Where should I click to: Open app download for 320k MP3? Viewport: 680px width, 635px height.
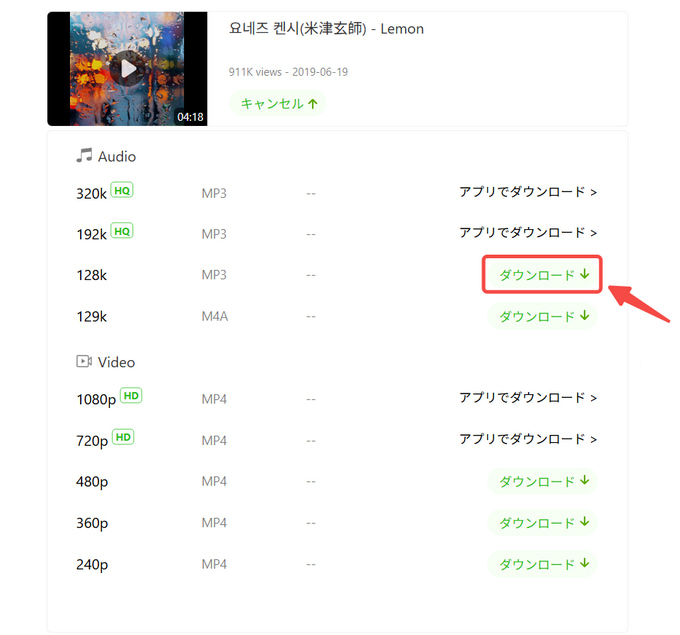pyautogui.click(x=528, y=192)
